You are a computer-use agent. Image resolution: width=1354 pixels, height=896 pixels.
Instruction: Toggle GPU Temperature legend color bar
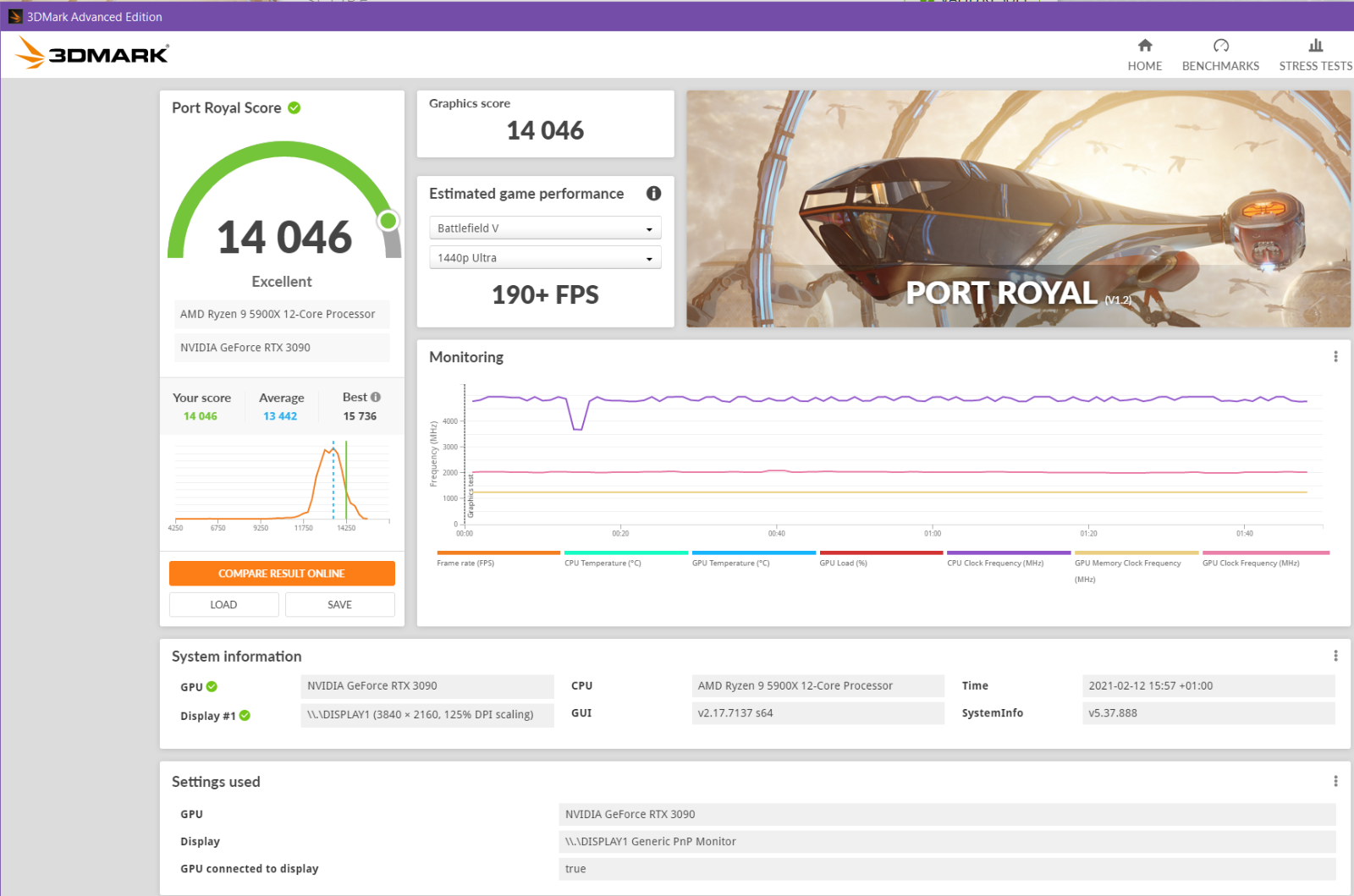(754, 552)
